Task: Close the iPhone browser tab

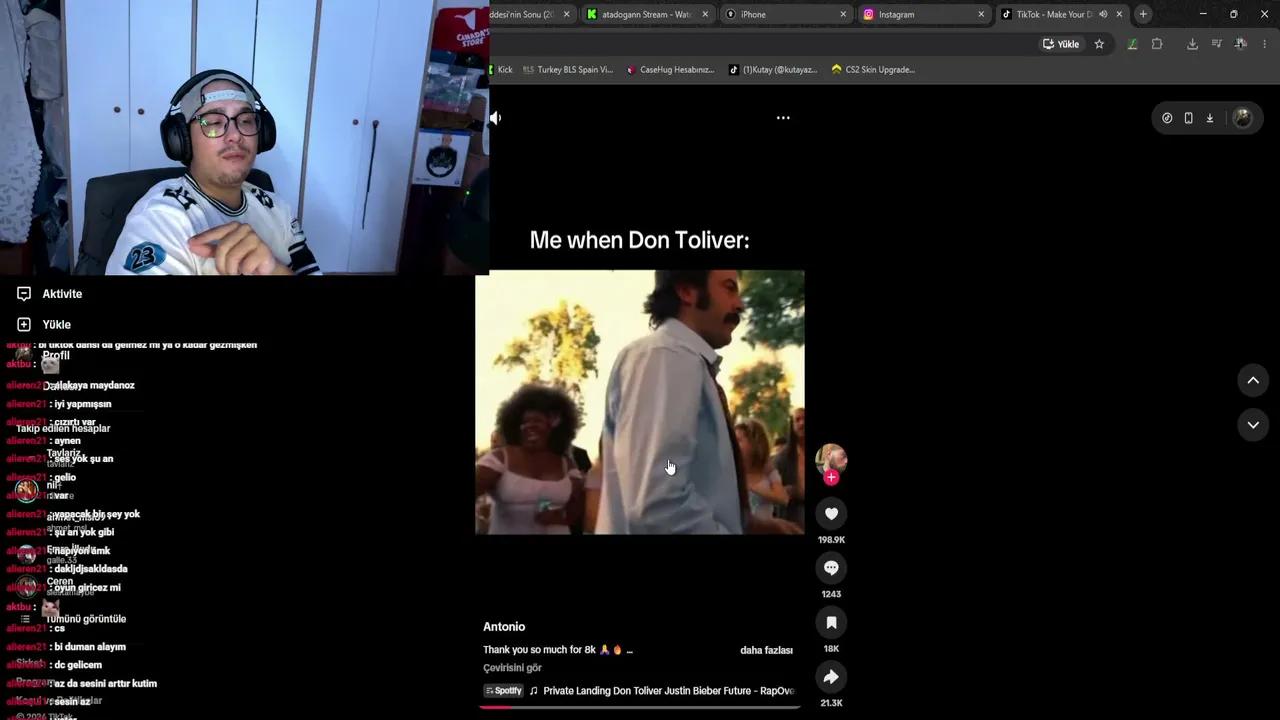Action: (x=843, y=14)
